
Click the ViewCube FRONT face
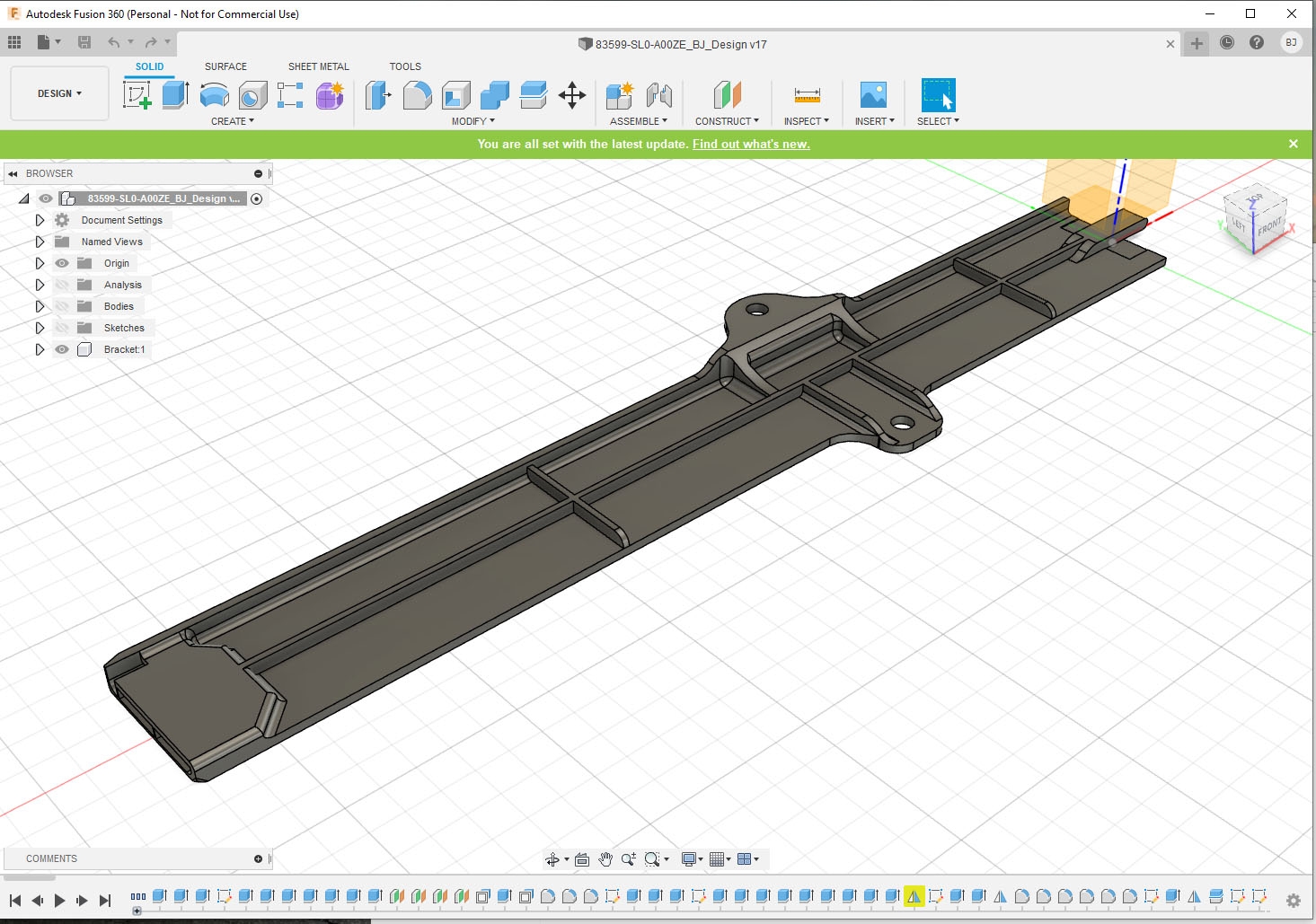[x=1268, y=228]
